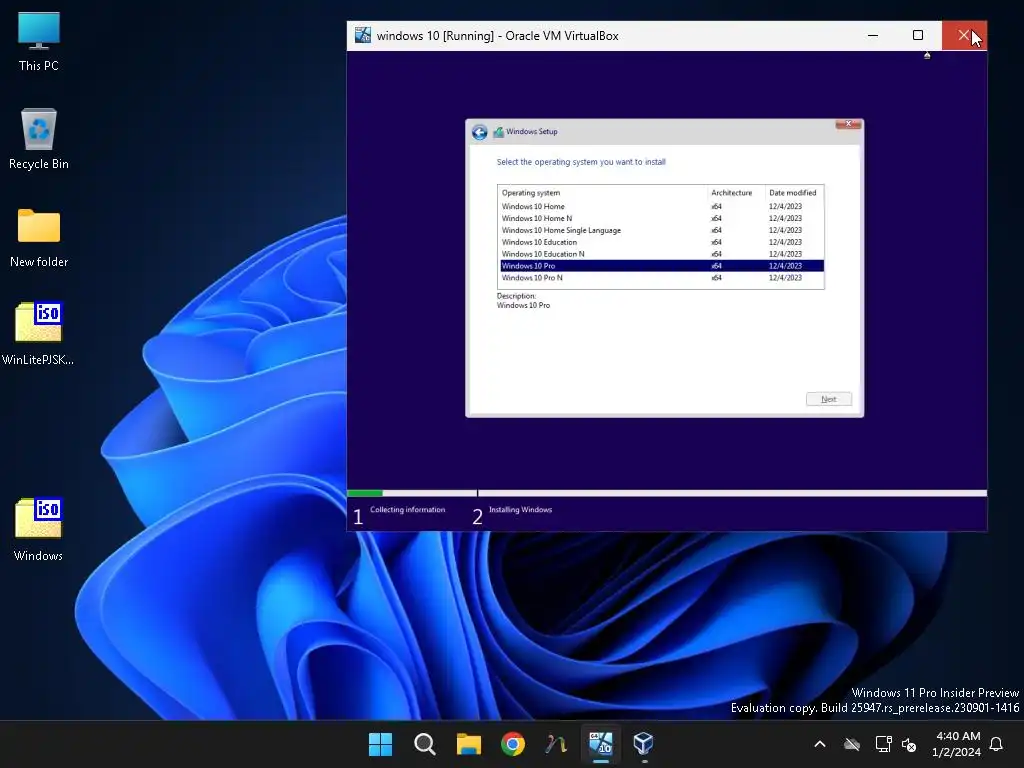The image size is (1024, 768).
Task: Maximize the VirtualBox window
Action: click(918, 35)
